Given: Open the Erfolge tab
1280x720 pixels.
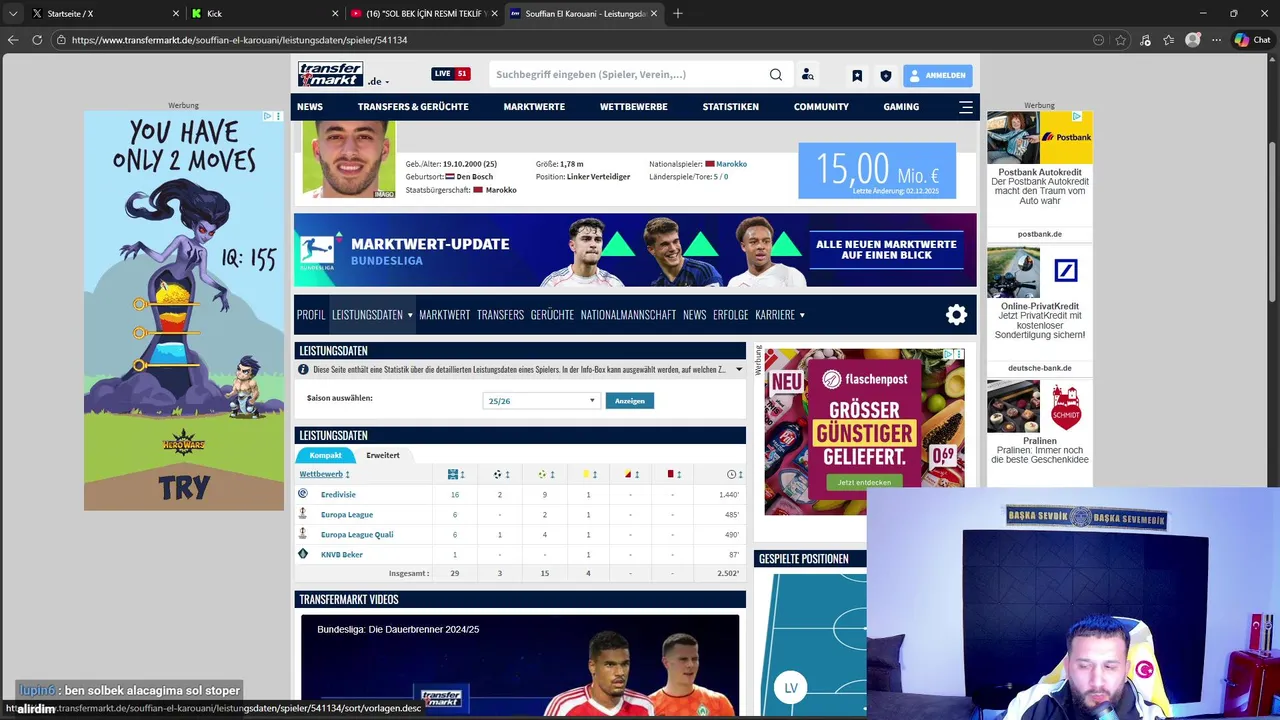Looking at the screenshot, I should pyautogui.click(x=730, y=315).
